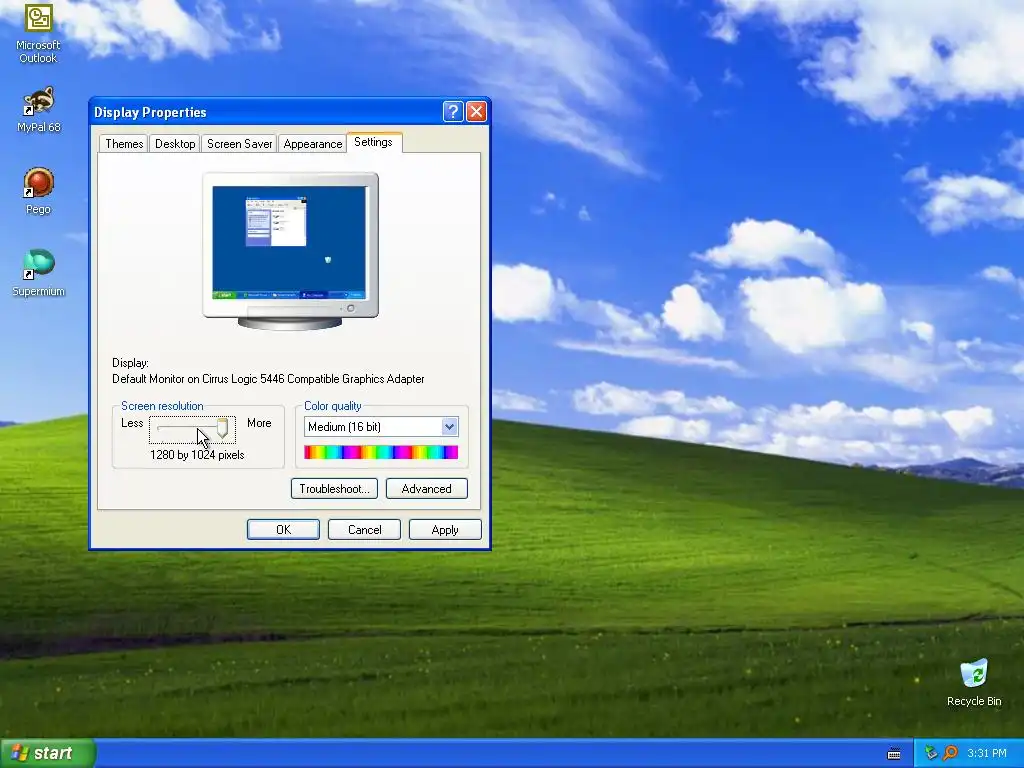Click the help question mark button
The width and height of the screenshot is (1024, 768).
[x=453, y=112]
